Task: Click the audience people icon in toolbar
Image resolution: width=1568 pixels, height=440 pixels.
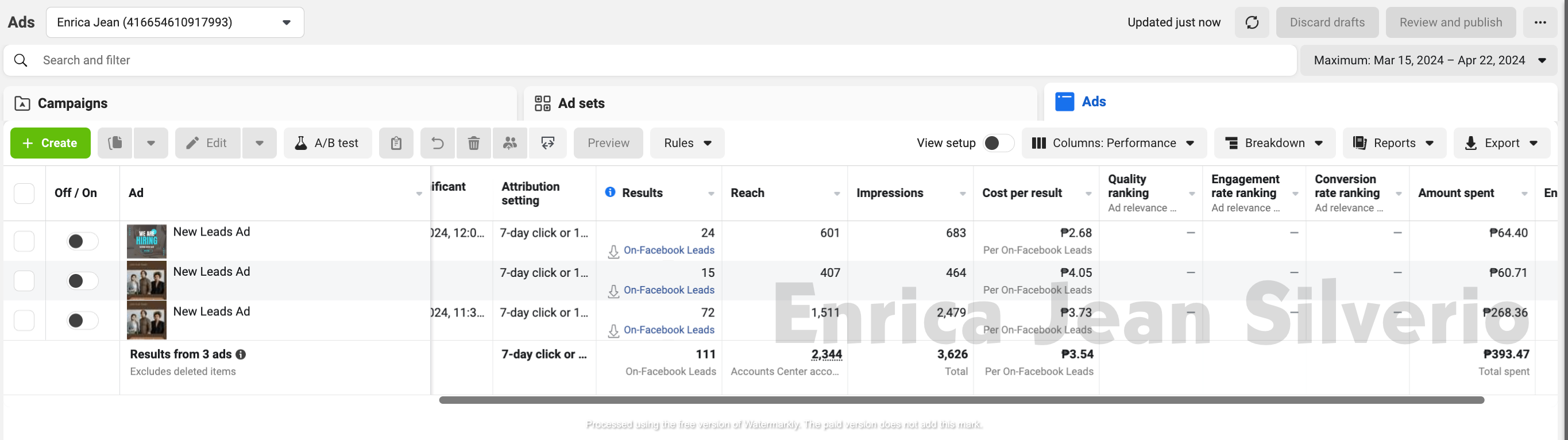Action: coord(510,143)
